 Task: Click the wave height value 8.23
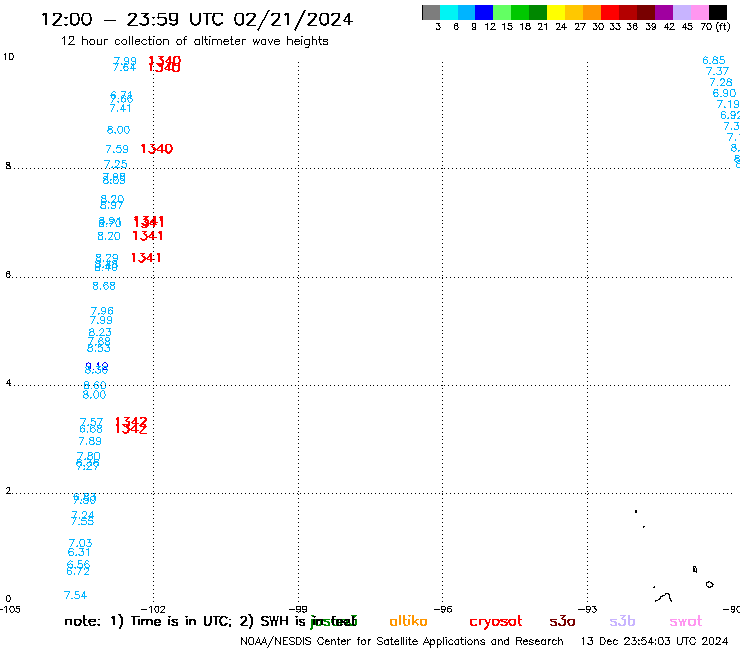(x=100, y=332)
